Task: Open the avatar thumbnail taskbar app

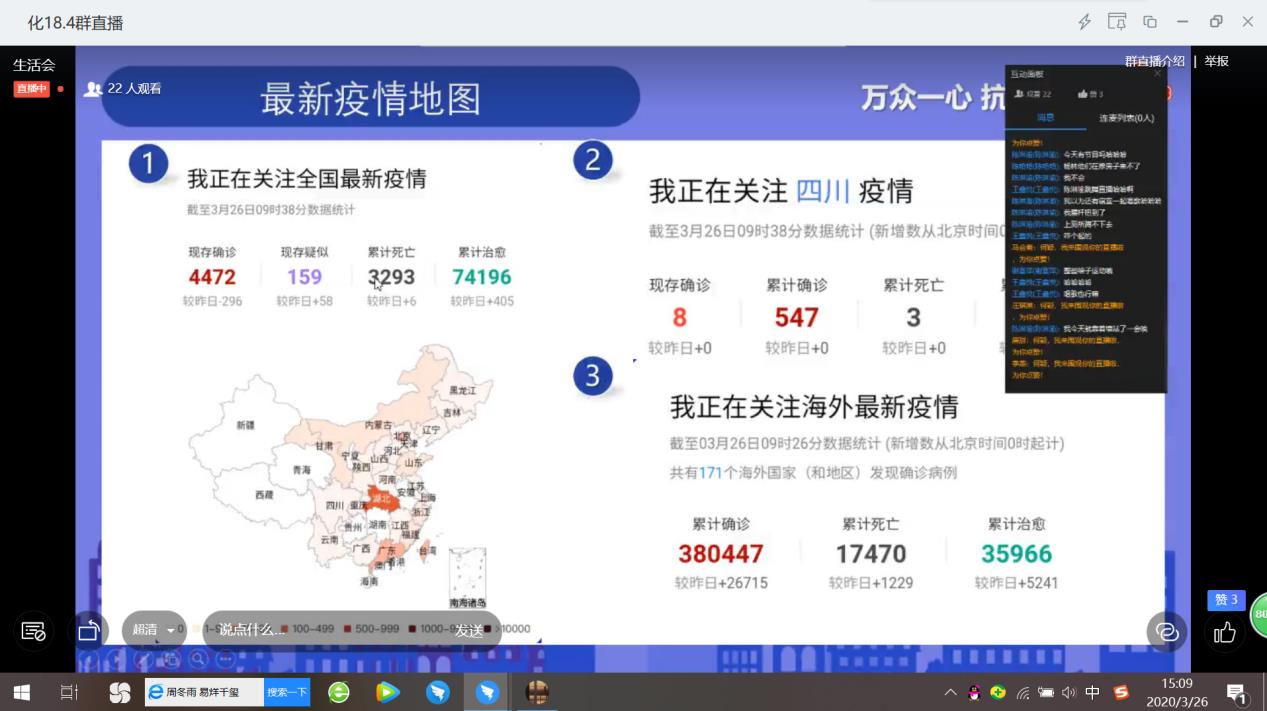Action: pos(537,692)
